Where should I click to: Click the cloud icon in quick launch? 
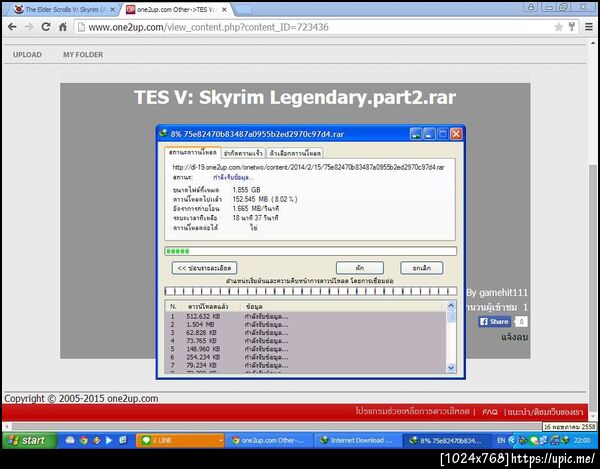(x=70, y=440)
